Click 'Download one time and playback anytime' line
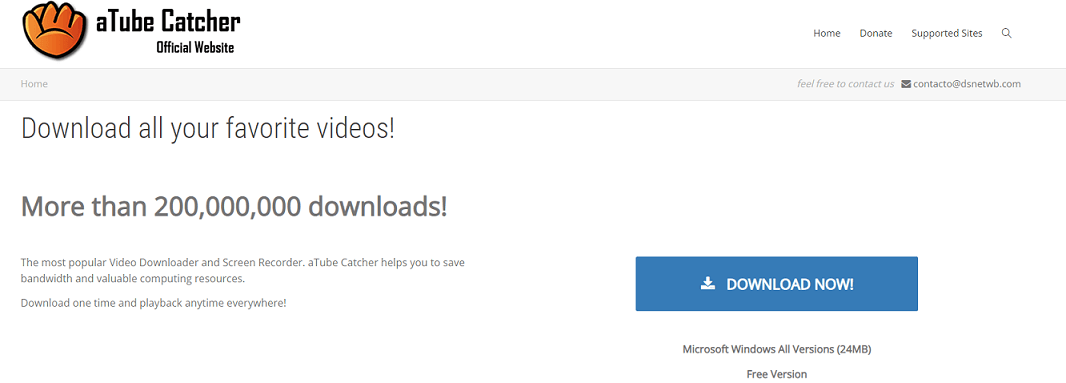Image resolution: width=1066 pixels, height=383 pixels. (x=154, y=303)
